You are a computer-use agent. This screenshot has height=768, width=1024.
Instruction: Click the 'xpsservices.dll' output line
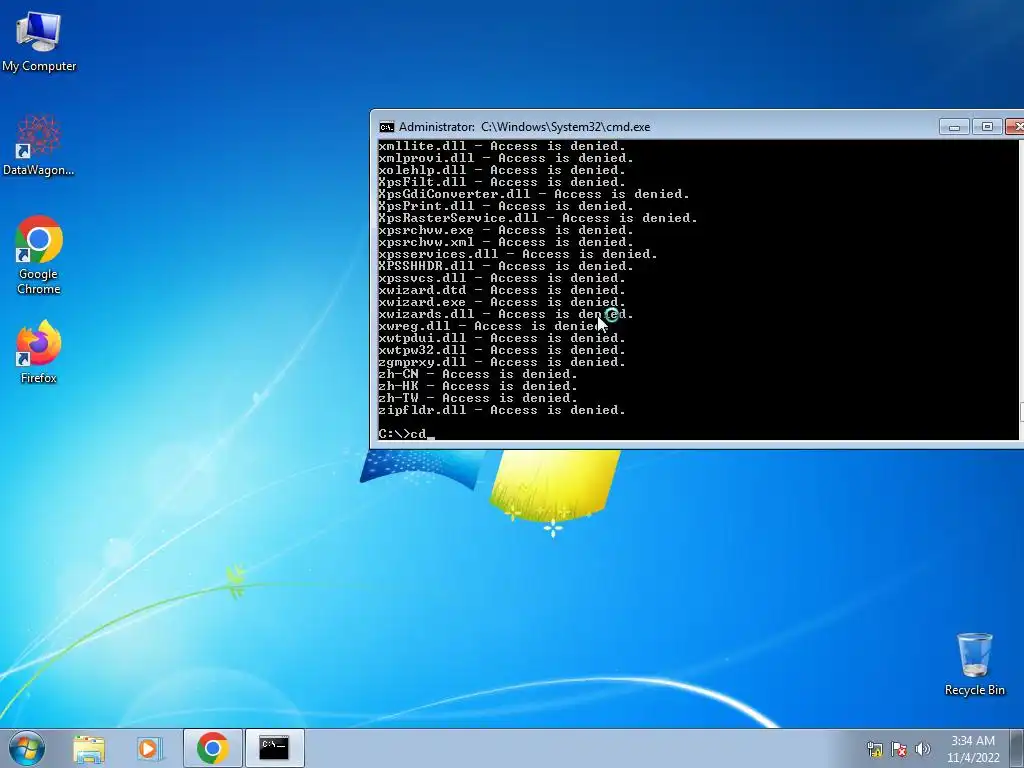click(x=518, y=254)
